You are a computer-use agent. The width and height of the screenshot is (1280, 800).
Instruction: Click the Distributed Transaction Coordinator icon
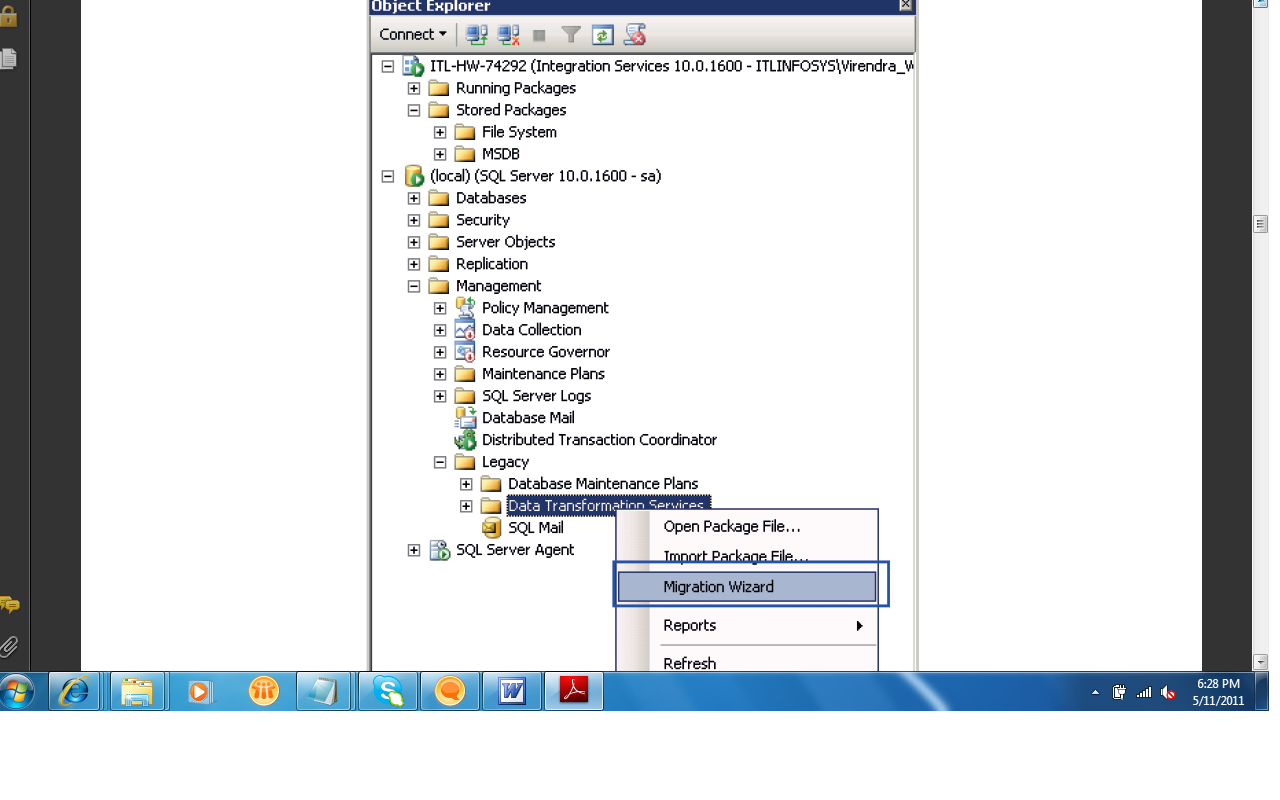click(x=464, y=439)
